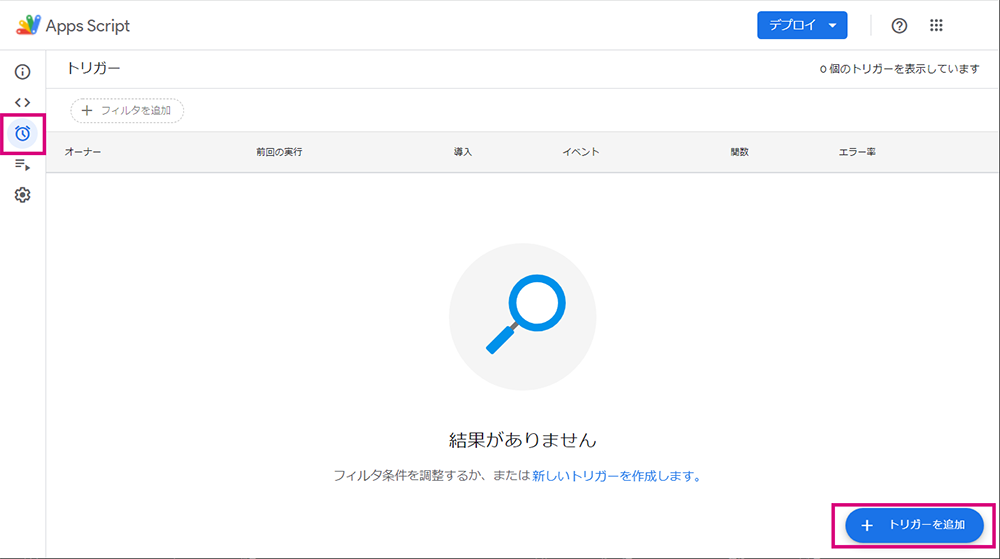
Task: Click the エラー率 column header
Action: [857, 152]
